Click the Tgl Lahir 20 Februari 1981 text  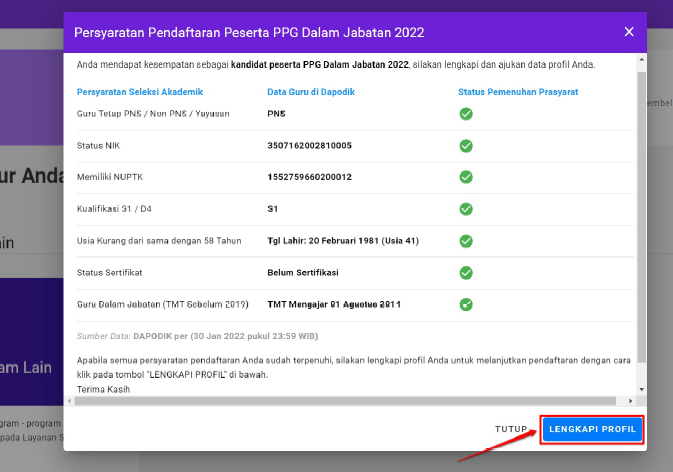(x=343, y=241)
